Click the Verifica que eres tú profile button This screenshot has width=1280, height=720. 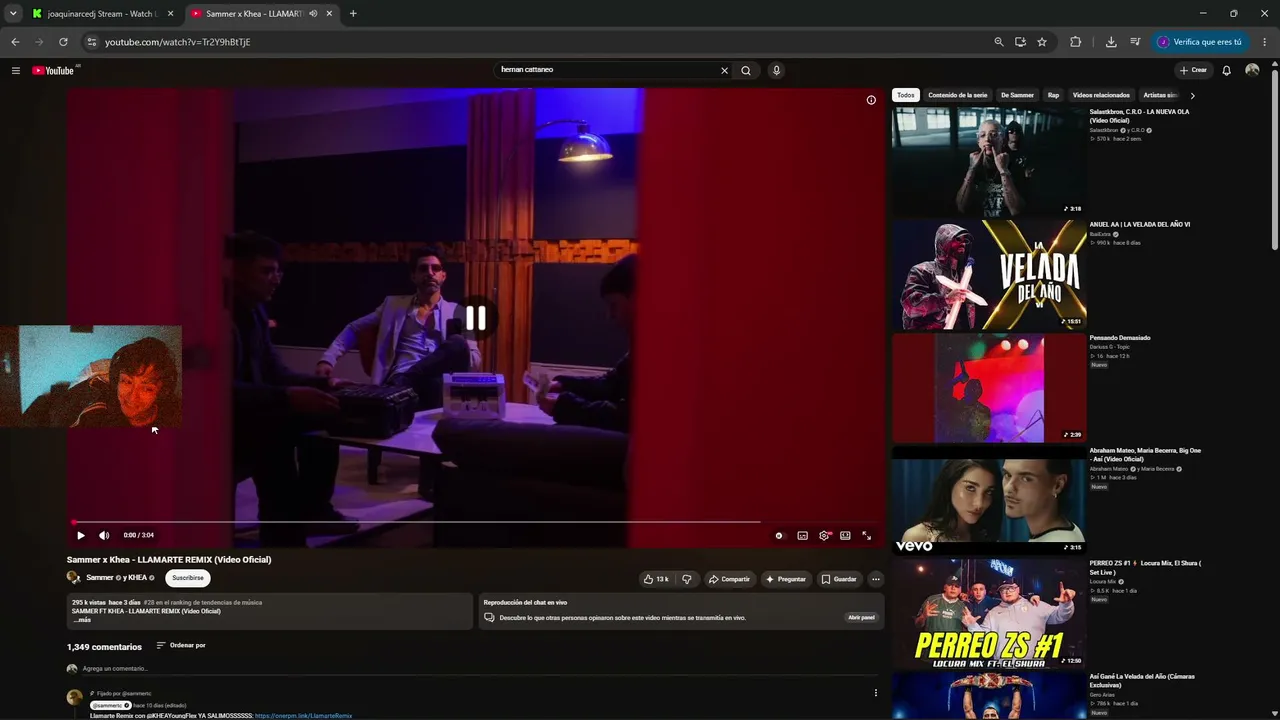pyautogui.click(x=1199, y=42)
